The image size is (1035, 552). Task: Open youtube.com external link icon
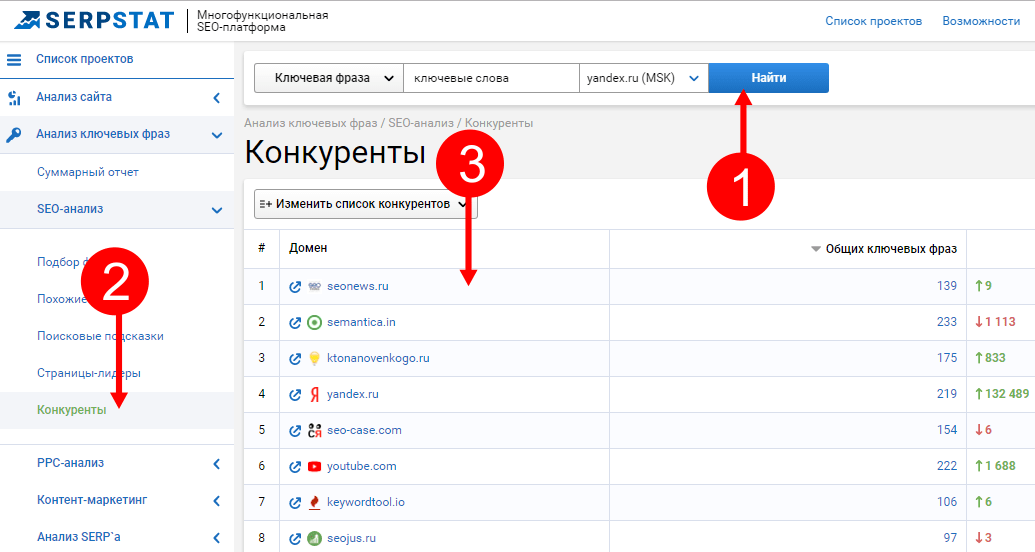(295, 466)
